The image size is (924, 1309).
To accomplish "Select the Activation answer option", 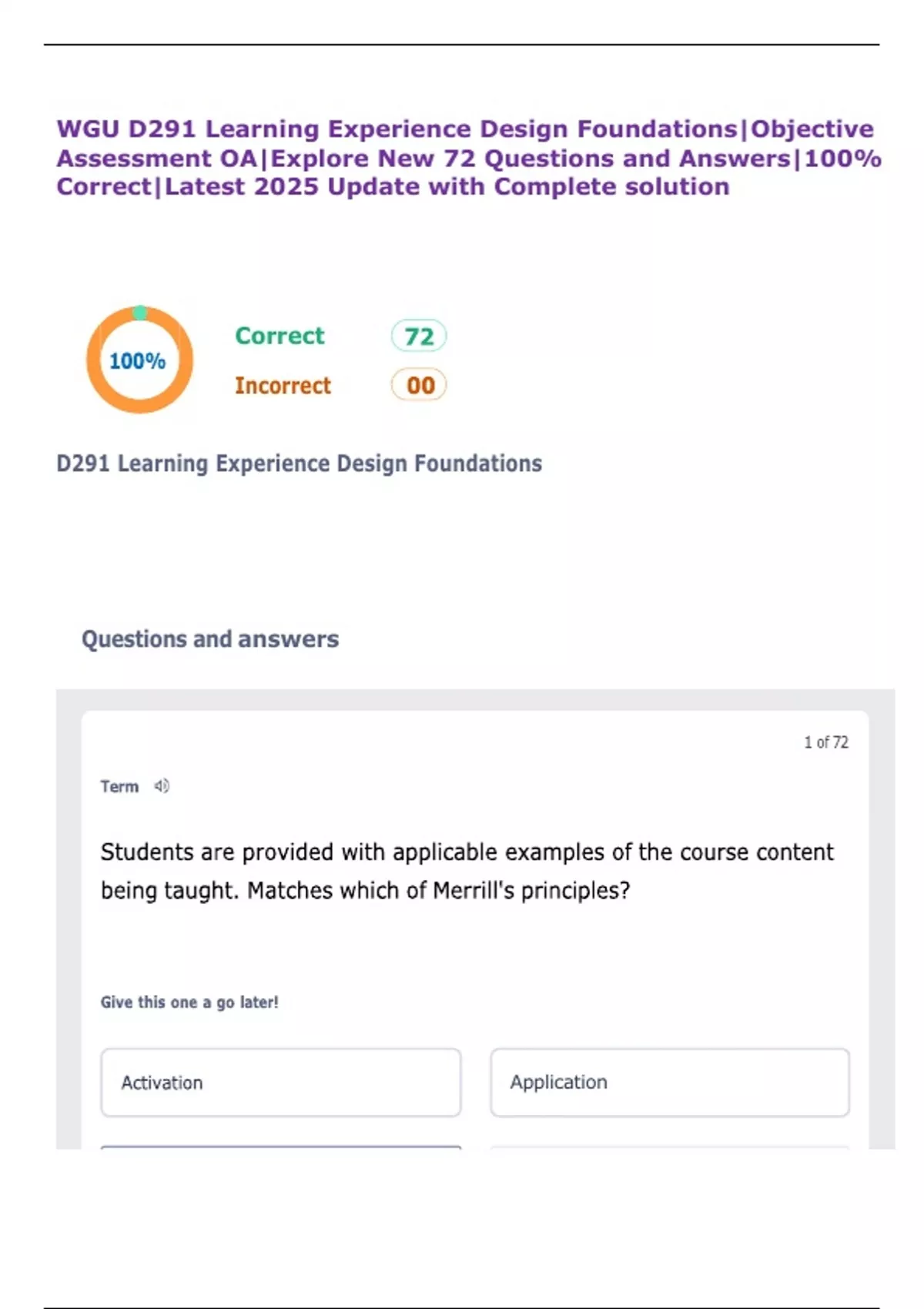I will (x=281, y=1082).
